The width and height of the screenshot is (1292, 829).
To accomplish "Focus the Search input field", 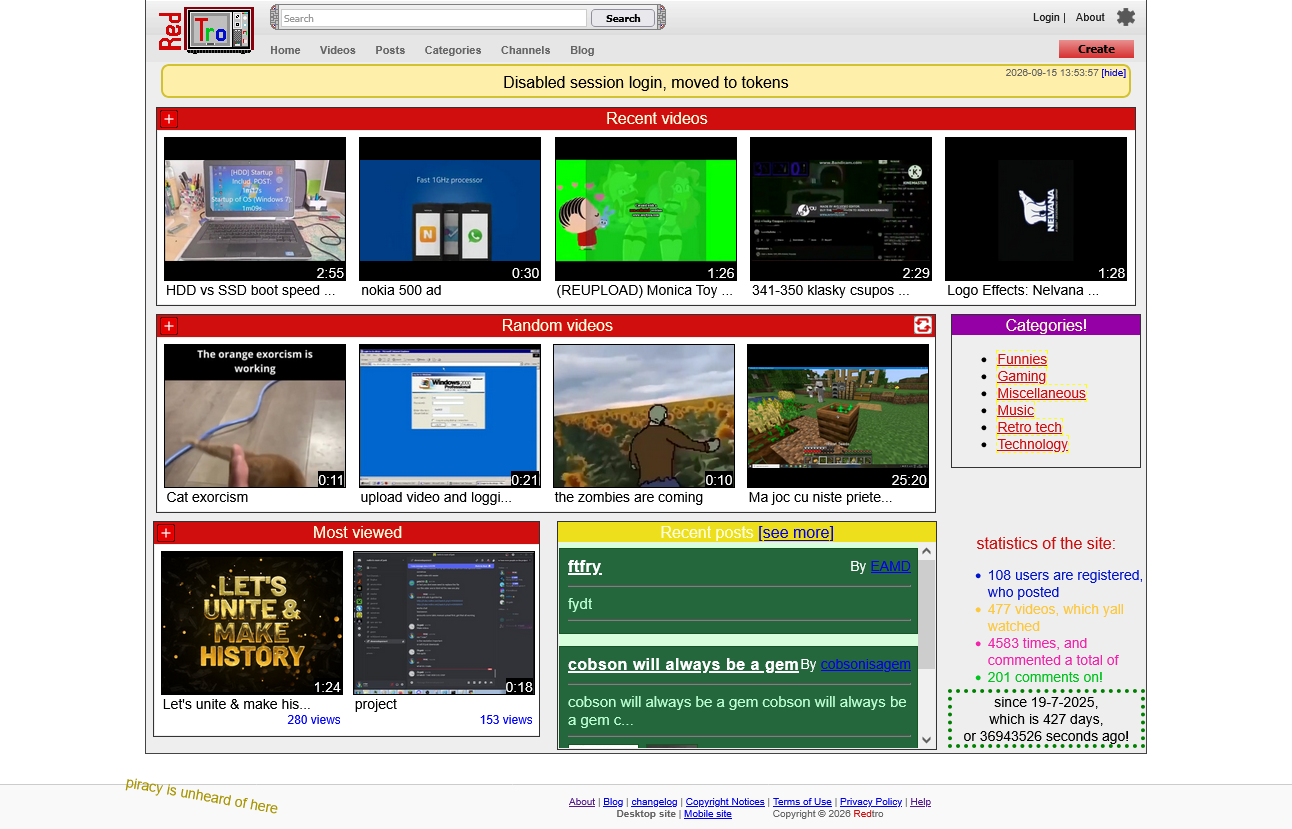I will (x=433, y=18).
